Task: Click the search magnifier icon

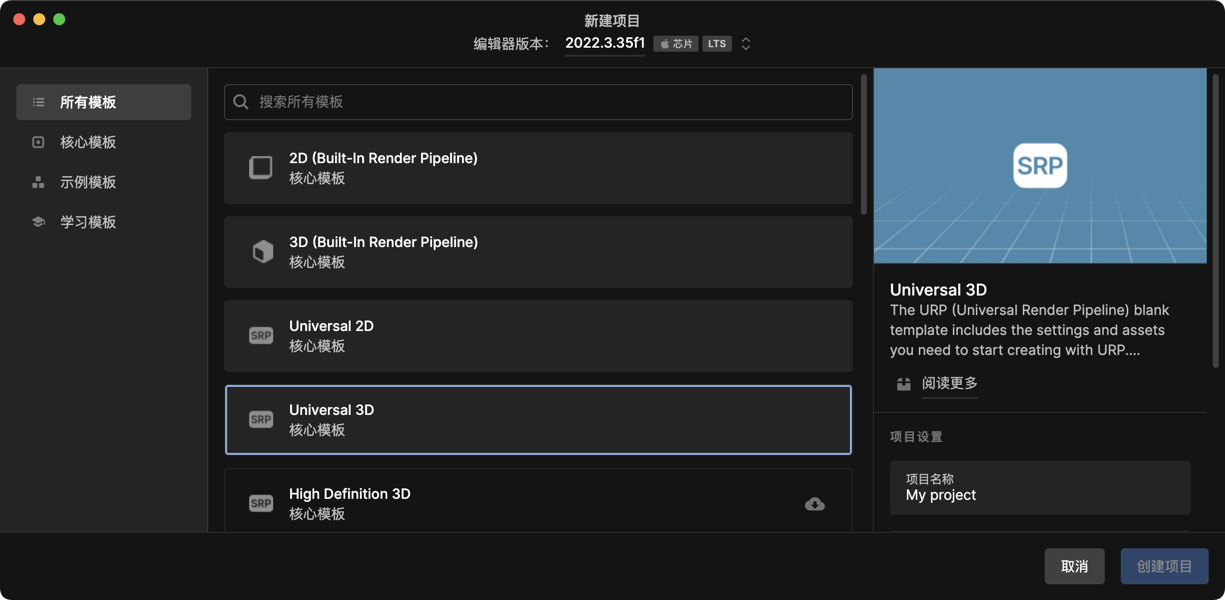Action: click(241, 102)
